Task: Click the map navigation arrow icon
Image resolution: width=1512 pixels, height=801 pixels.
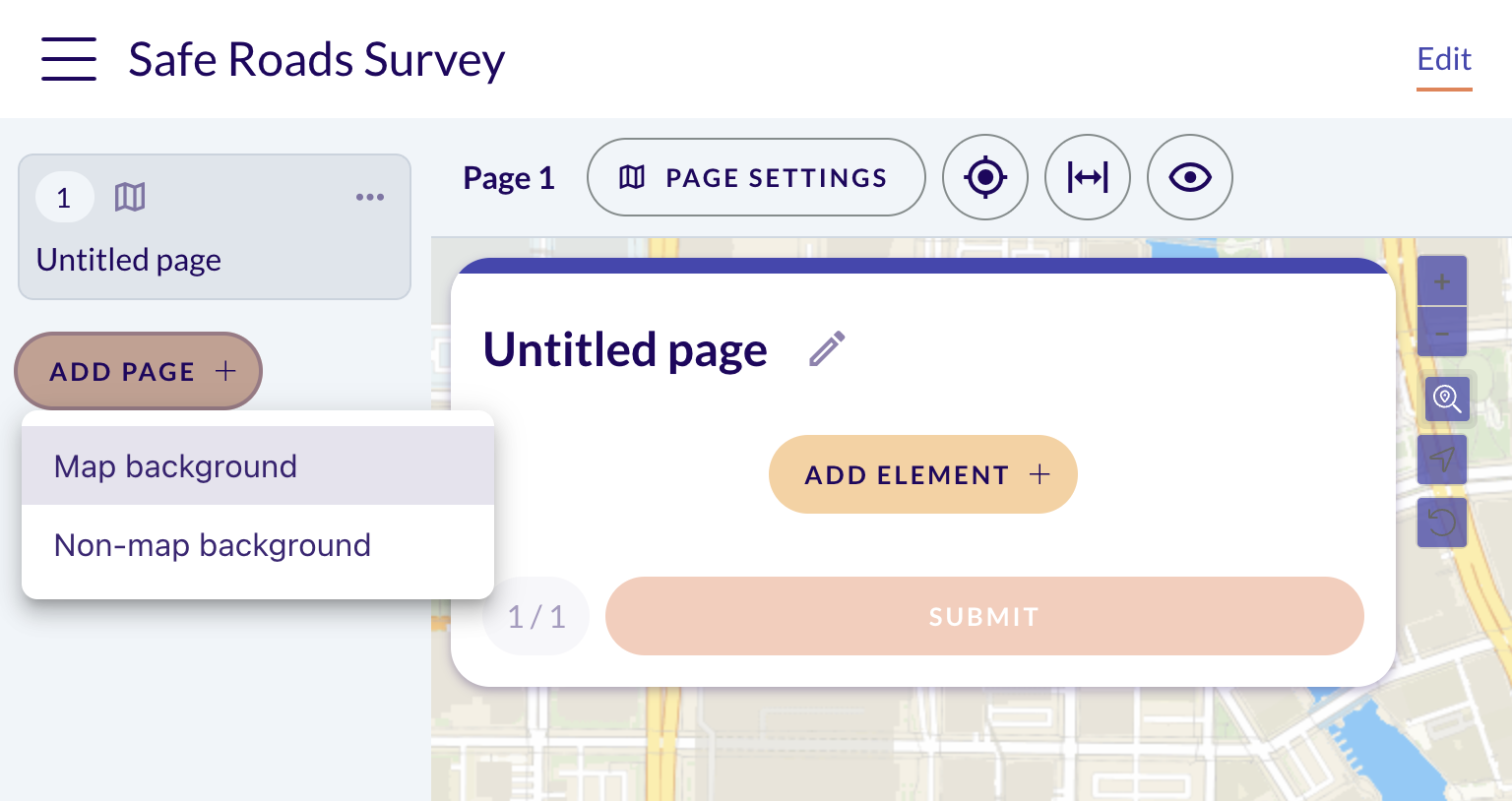Action: [1442, 460]
